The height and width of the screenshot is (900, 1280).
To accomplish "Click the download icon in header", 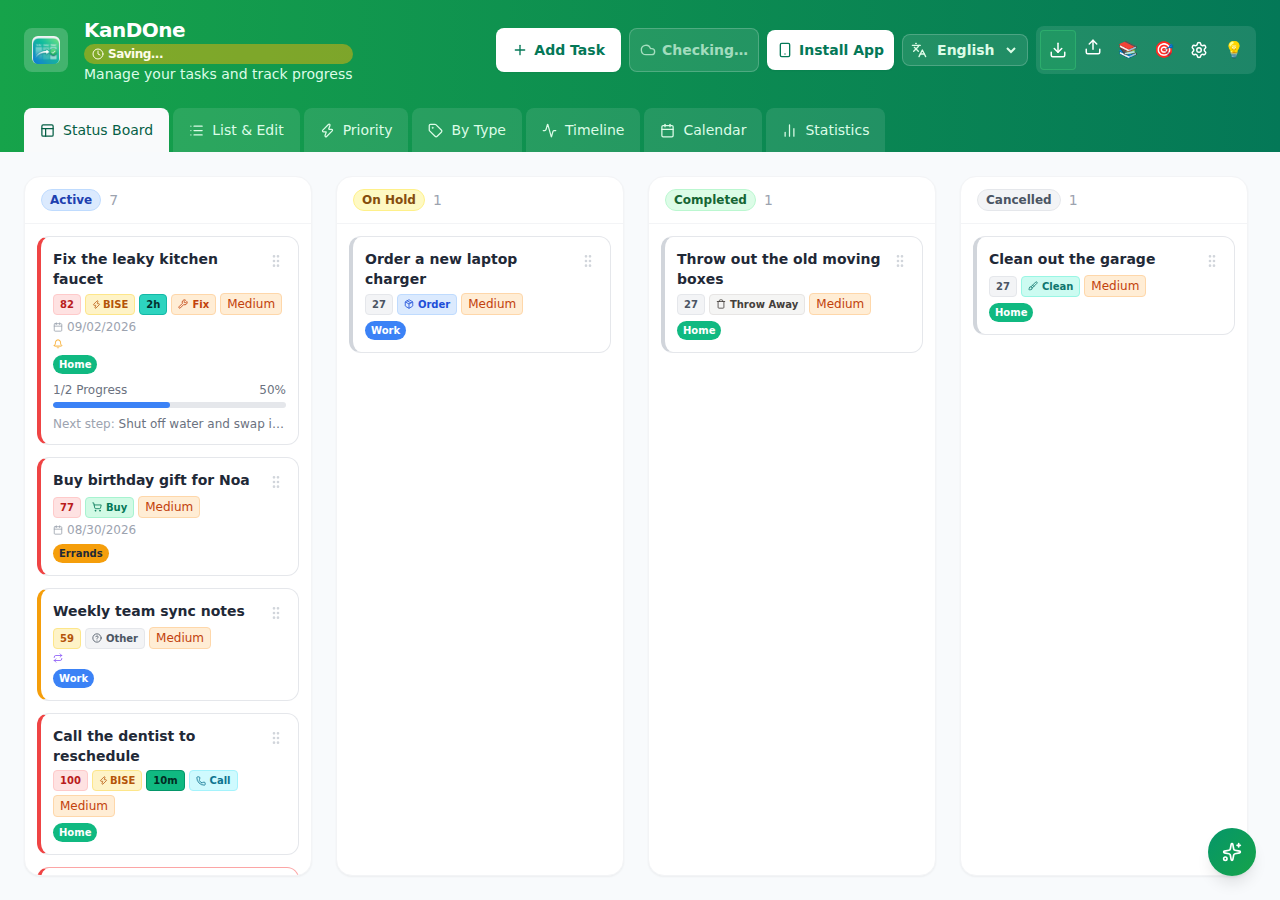I will pyautogui.click(x=1058, y=50).
